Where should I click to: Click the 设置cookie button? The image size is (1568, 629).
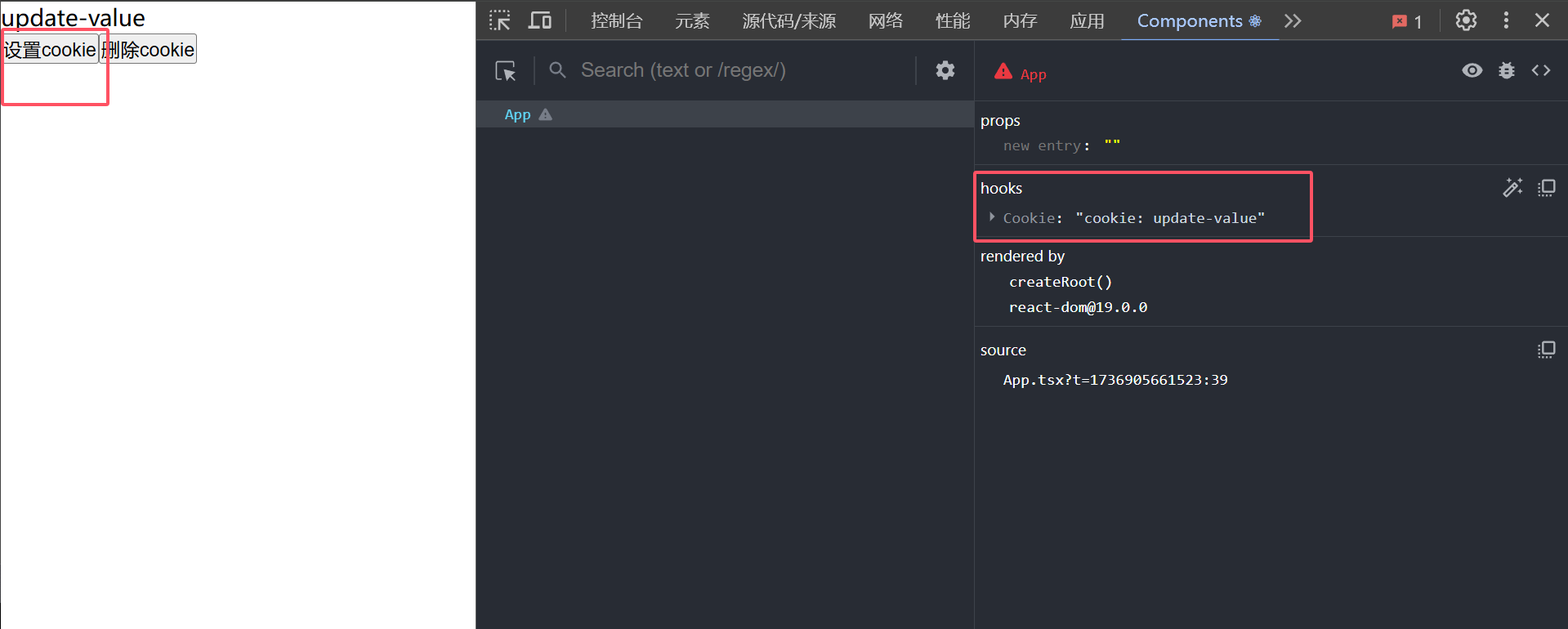50,50
